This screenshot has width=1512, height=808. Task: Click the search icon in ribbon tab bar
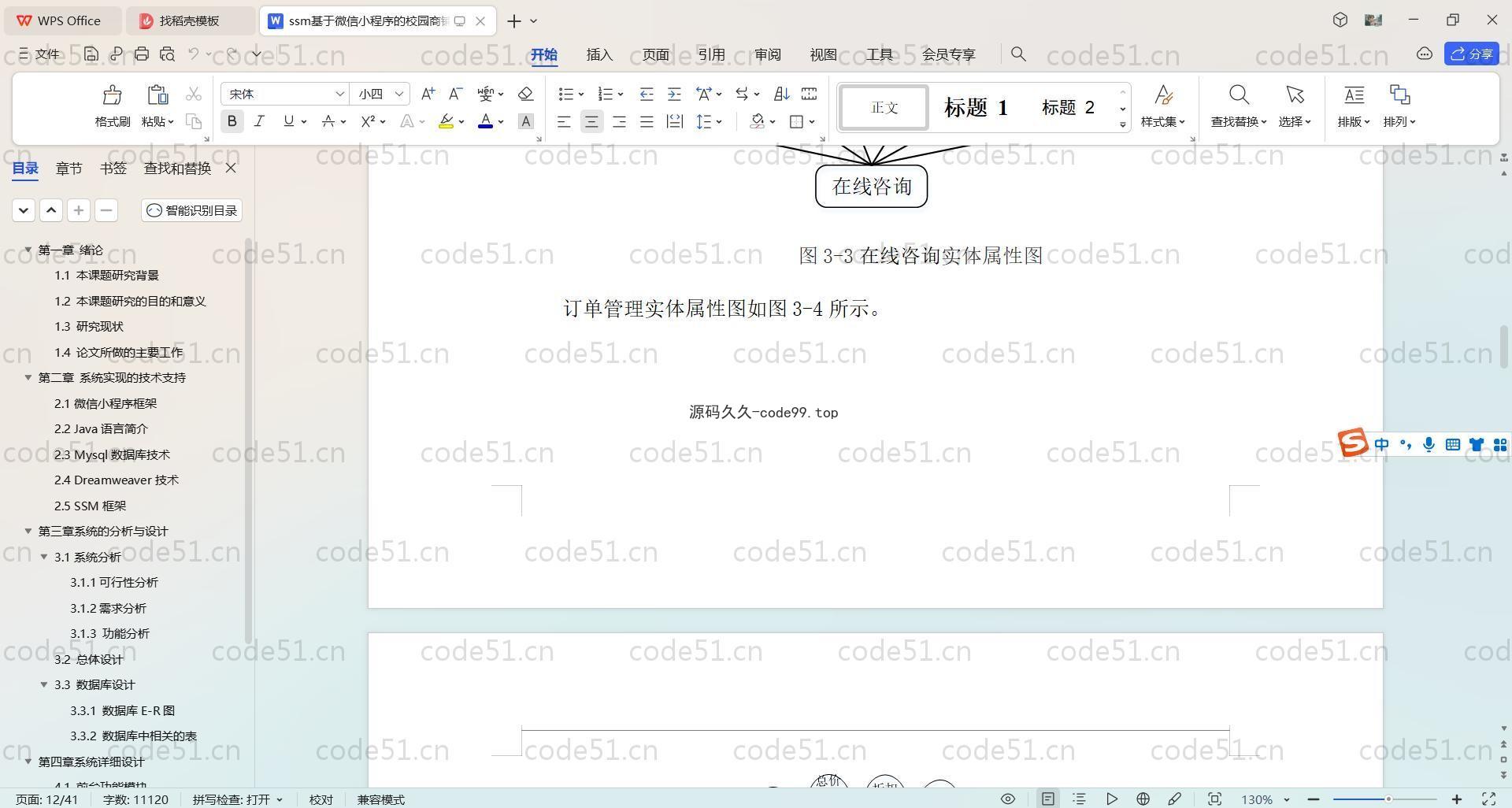(x=1018, y=54)
